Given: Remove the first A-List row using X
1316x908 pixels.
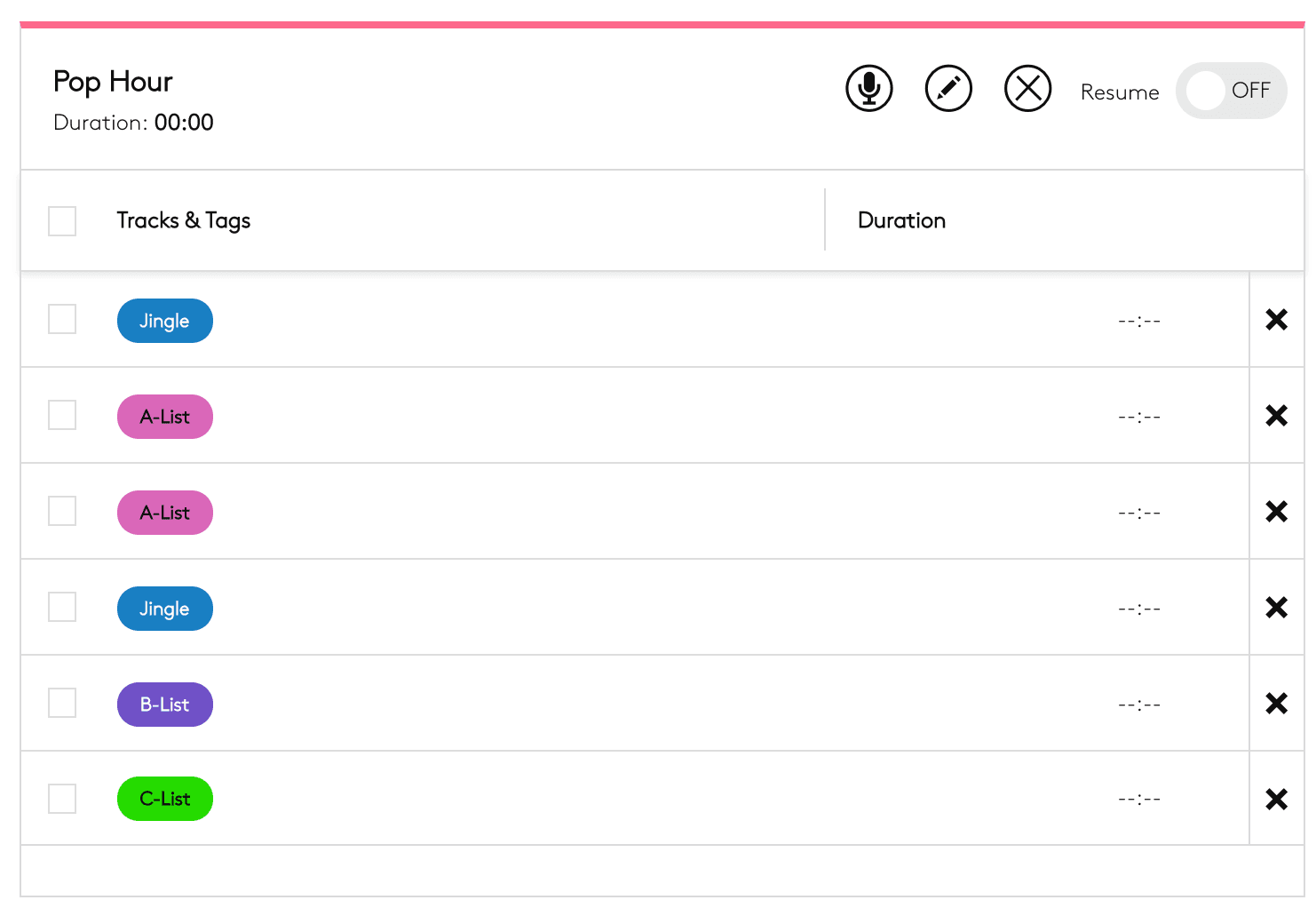Looking at the screenshot, I should (x=1276, y=416).
